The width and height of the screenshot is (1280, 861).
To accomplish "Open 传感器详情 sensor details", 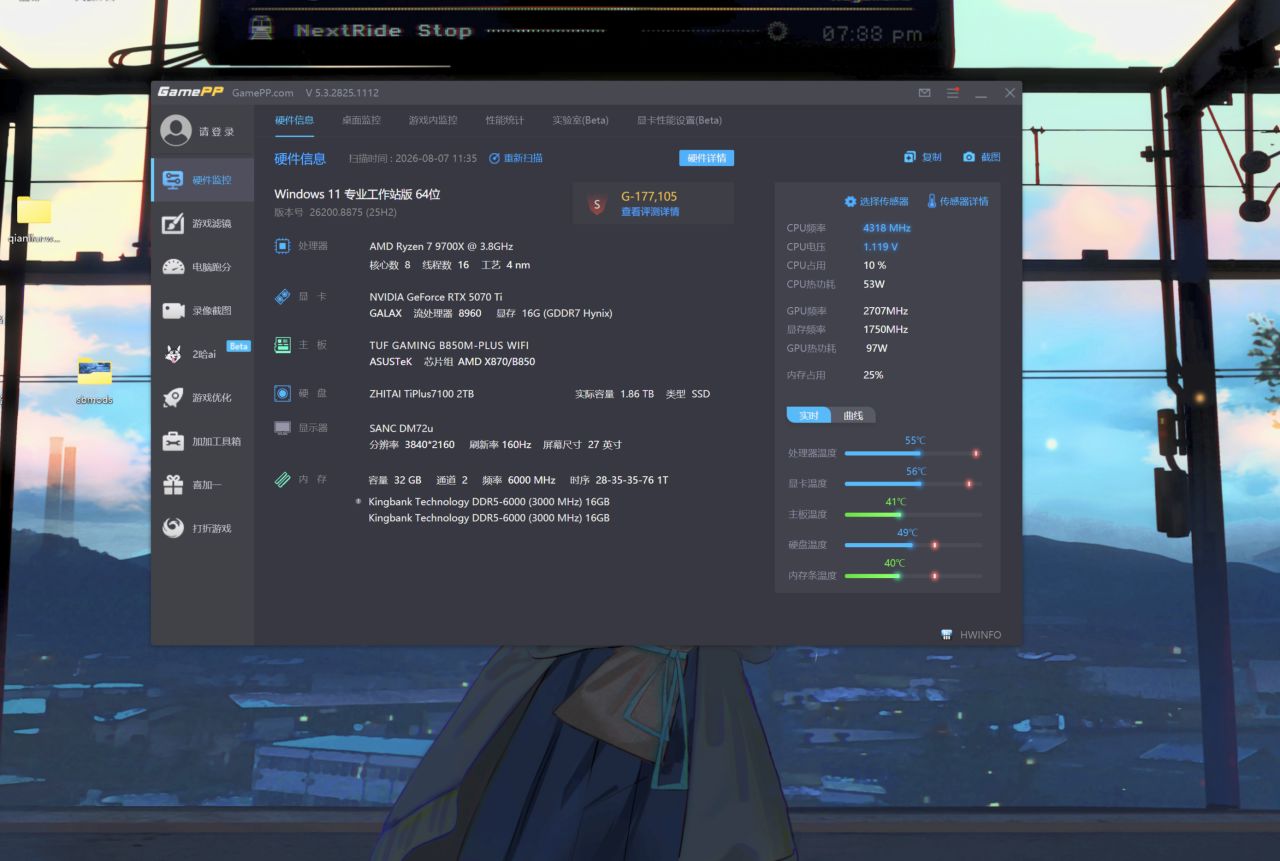I will pyautogui.click(x=958, y=201).
